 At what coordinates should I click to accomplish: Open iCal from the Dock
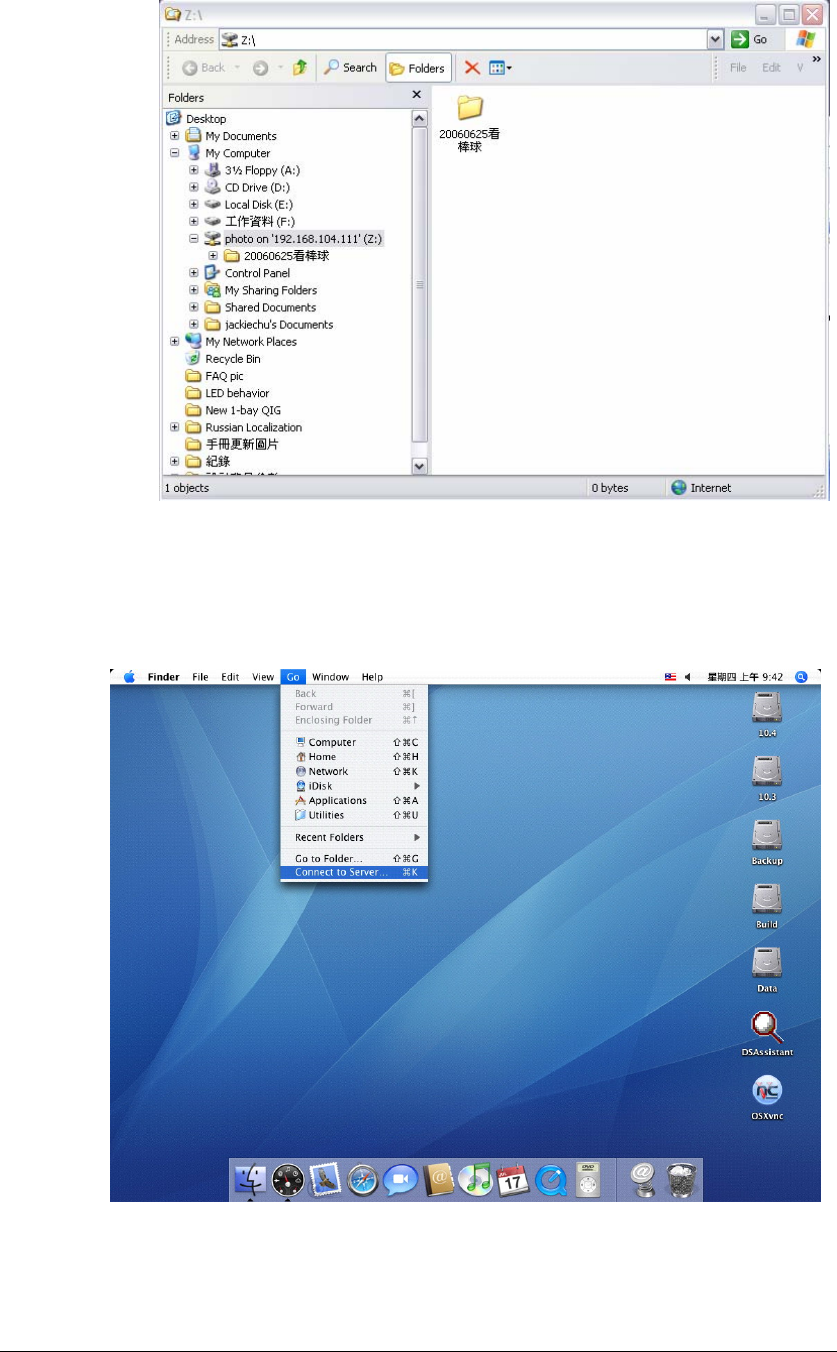pos(513,1181)
